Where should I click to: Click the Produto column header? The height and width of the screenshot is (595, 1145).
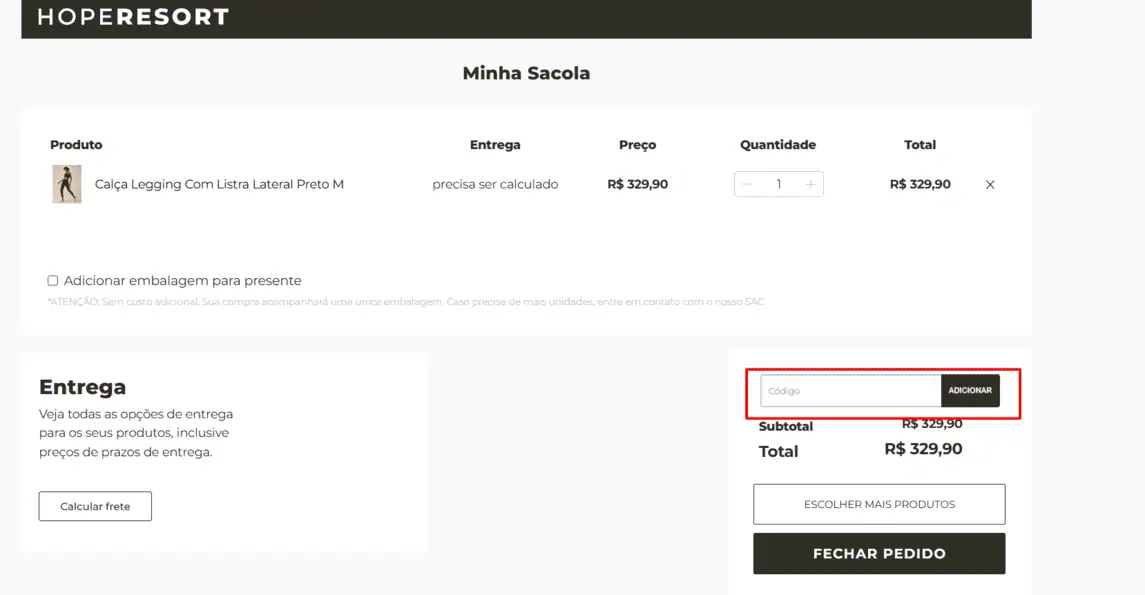[x=76, y=145]
